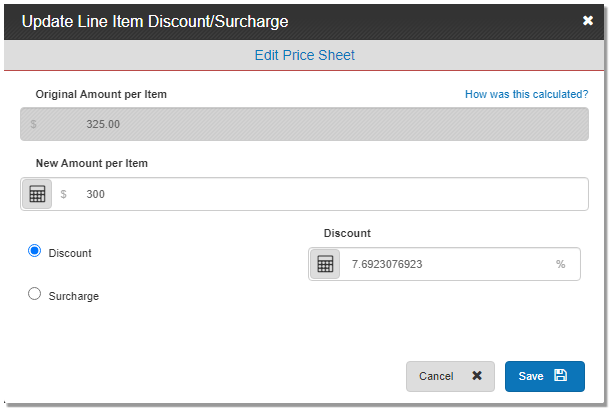Click the percent symbol in Discount field

pyautogui.click(x=561, y=264)
